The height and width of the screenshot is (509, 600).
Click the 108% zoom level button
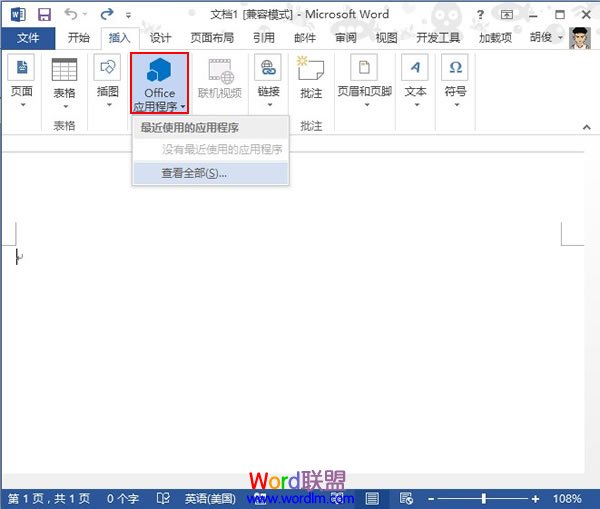[567, 498]
